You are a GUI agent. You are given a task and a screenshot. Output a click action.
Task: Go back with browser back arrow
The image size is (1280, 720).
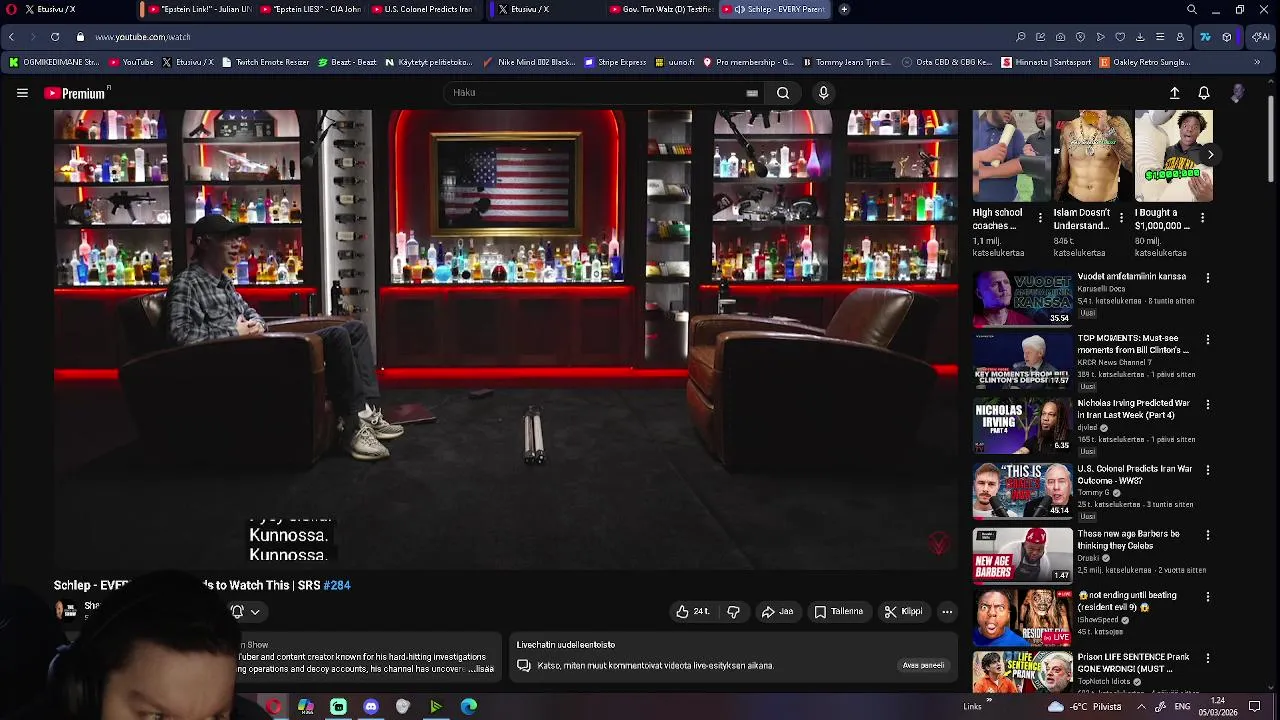11,37
